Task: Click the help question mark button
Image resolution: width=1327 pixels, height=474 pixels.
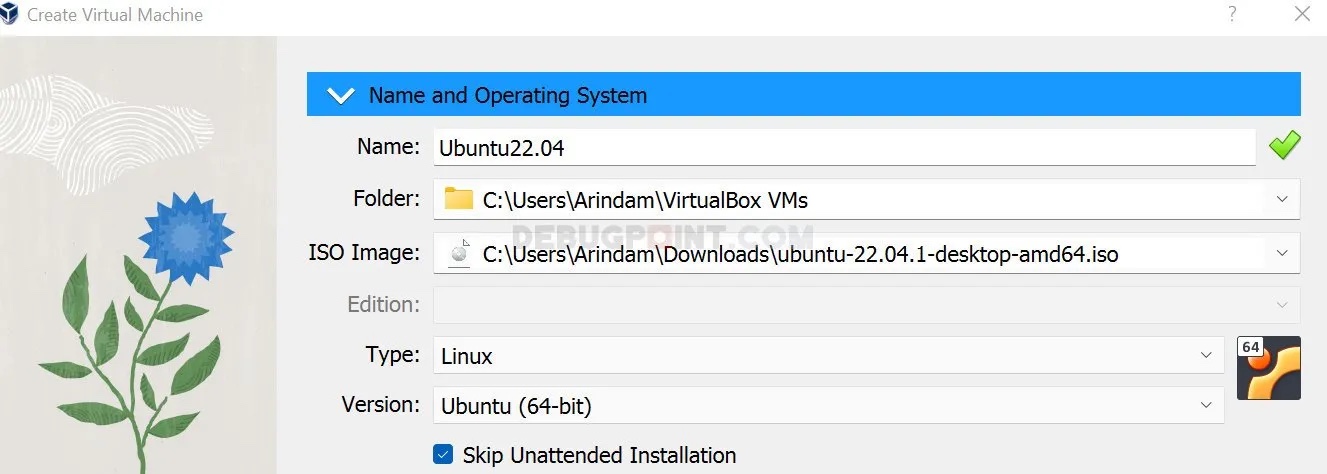Action: (x=1232, y=14)
